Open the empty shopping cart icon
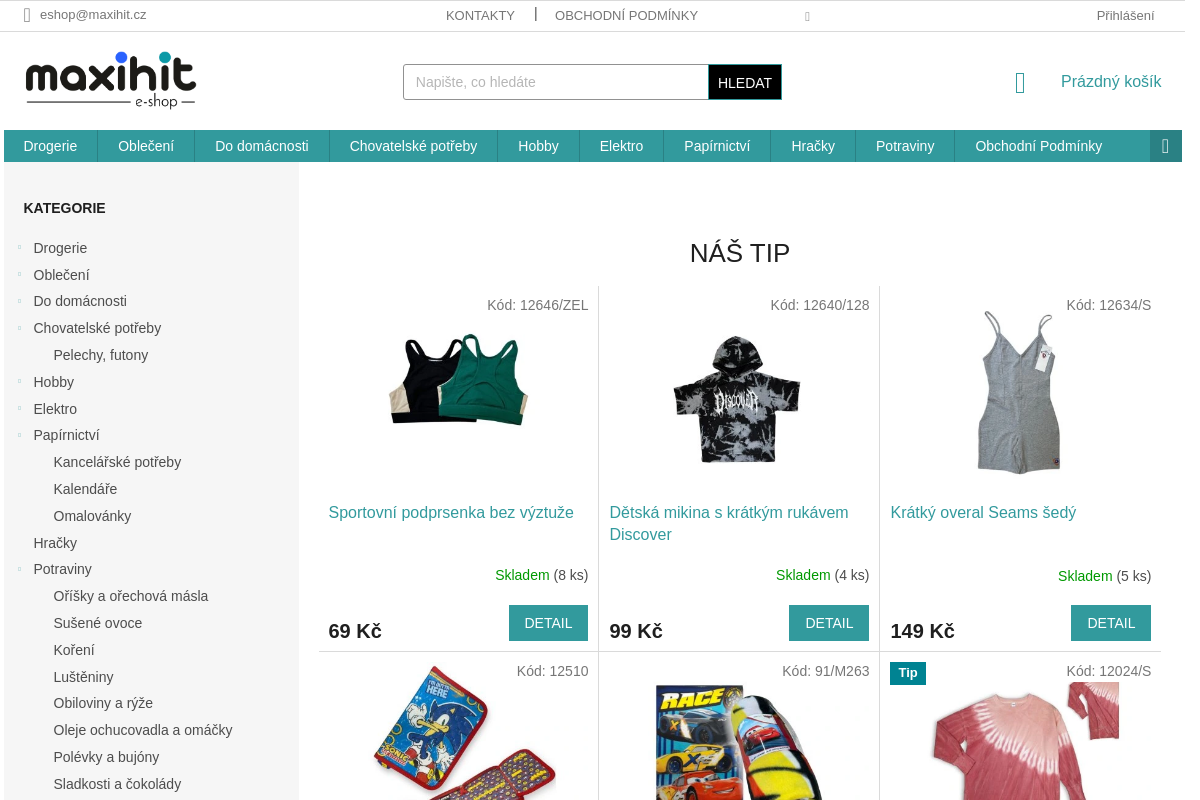Screen dimensions: 1200x800 [x=1020, y=83]
